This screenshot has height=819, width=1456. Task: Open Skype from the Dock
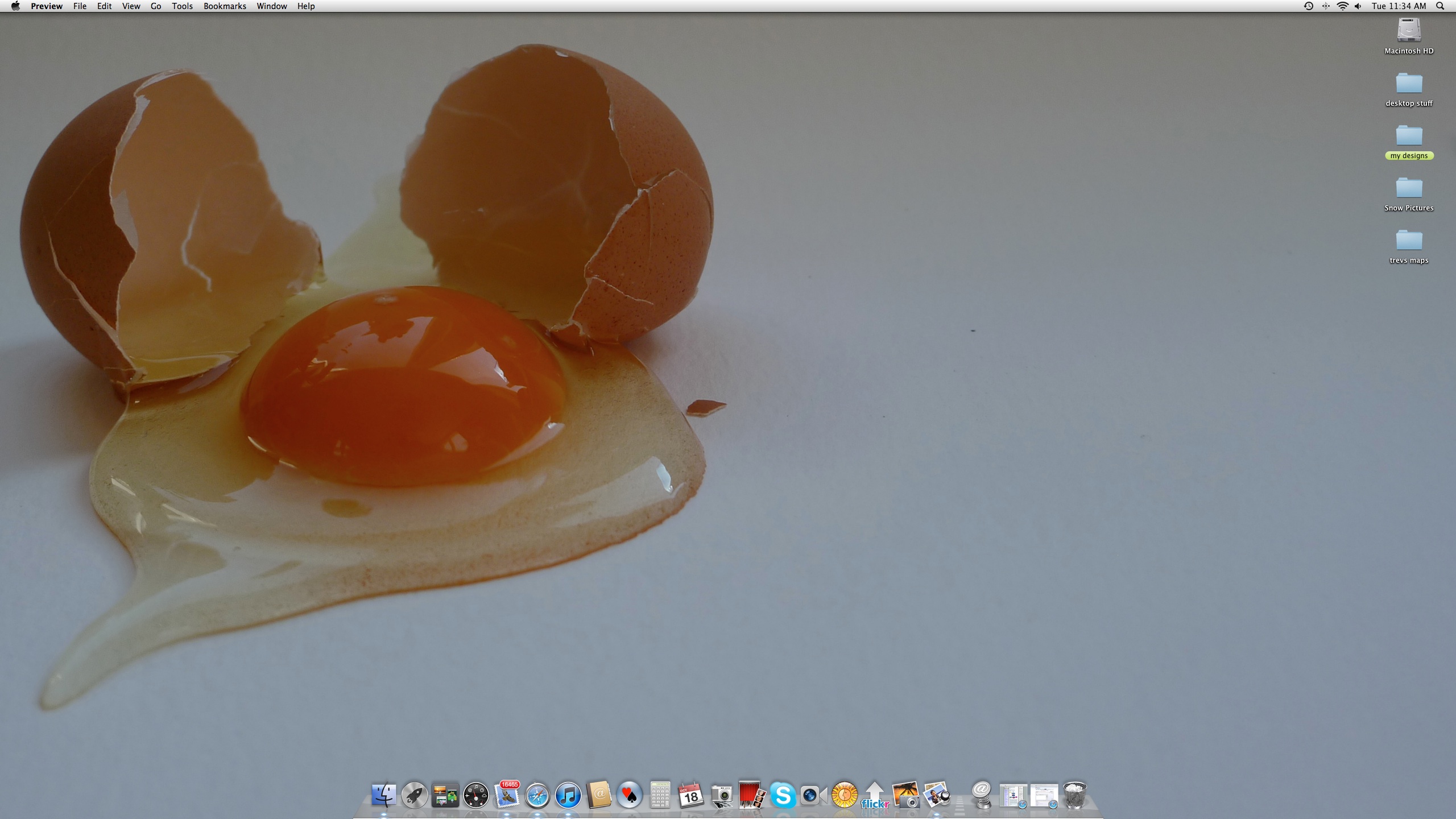783,795
